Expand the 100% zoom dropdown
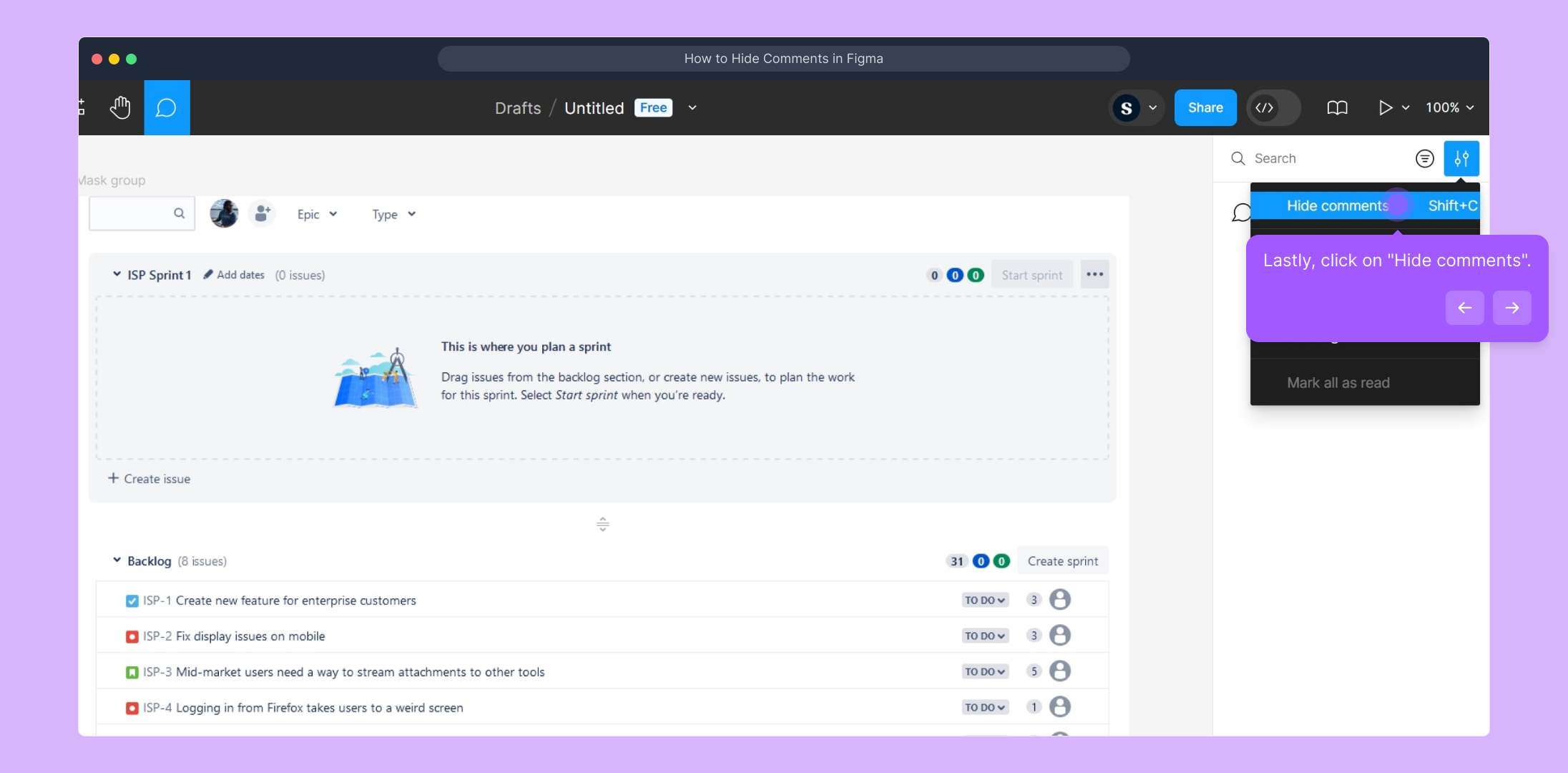The width and height of the screenshot is (1568, 773). click(1449, 107)
